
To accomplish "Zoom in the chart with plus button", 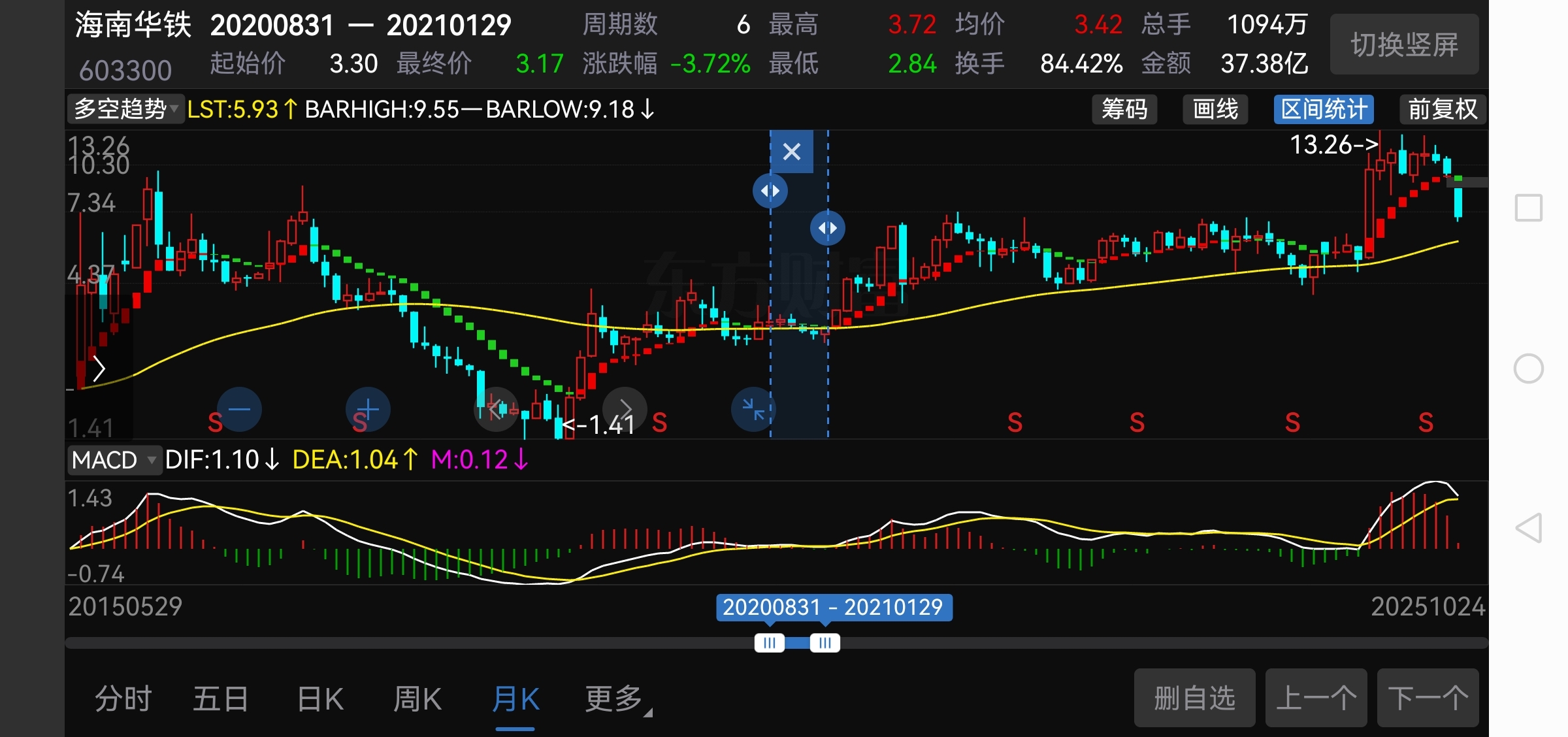I will tap(368, 410).
